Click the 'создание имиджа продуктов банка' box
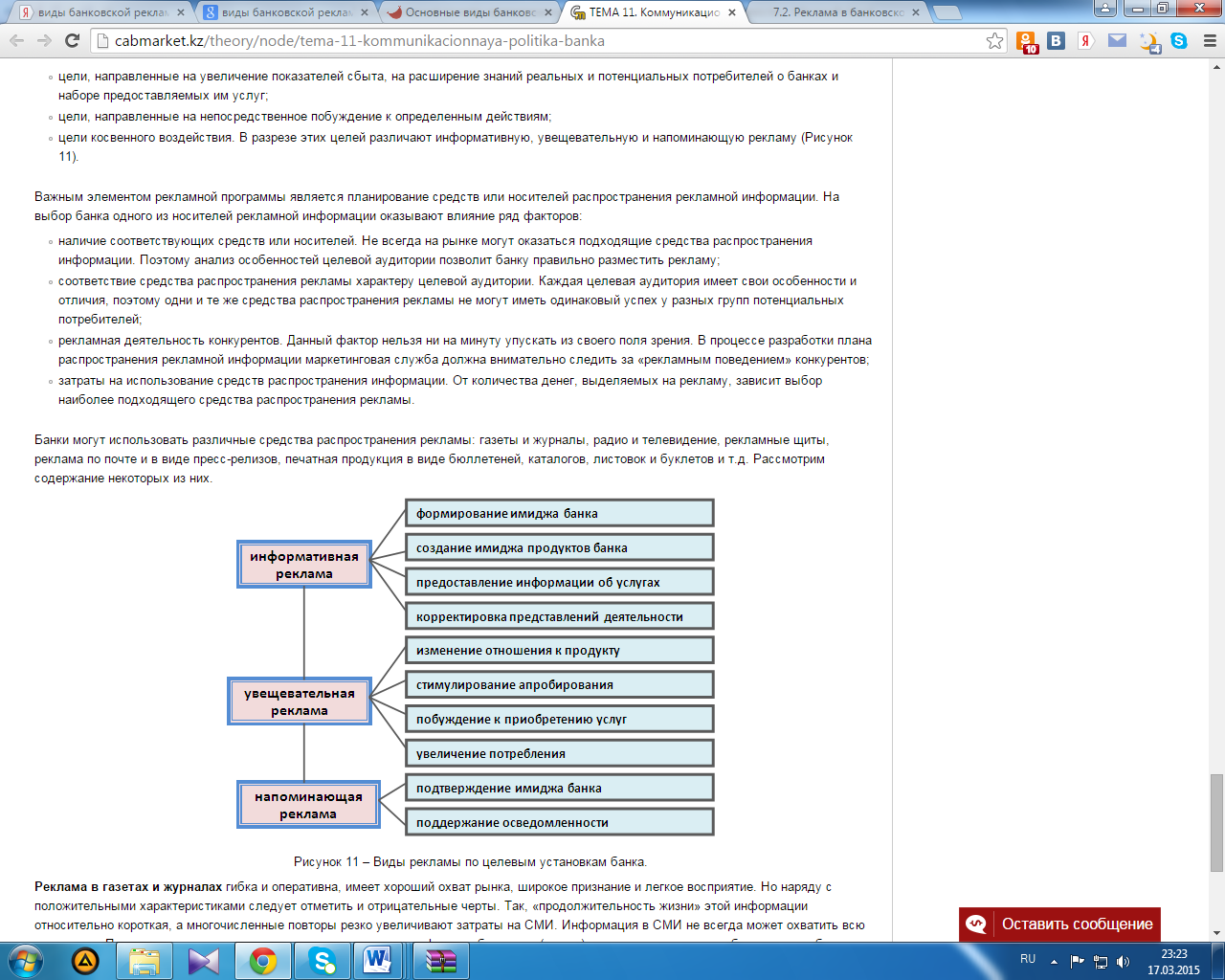Screen dimensions: 1225x980 click(x=560, y=547)
